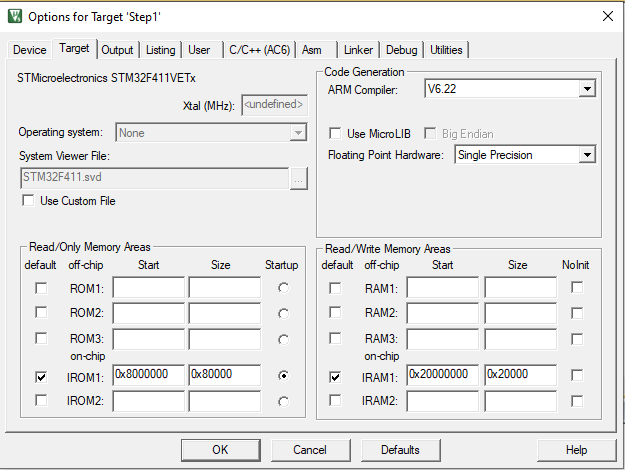Close the Options for Target dialog
The width and height of the screenshot is (625, 470).
pyautogui.click(x=607, y=16)
